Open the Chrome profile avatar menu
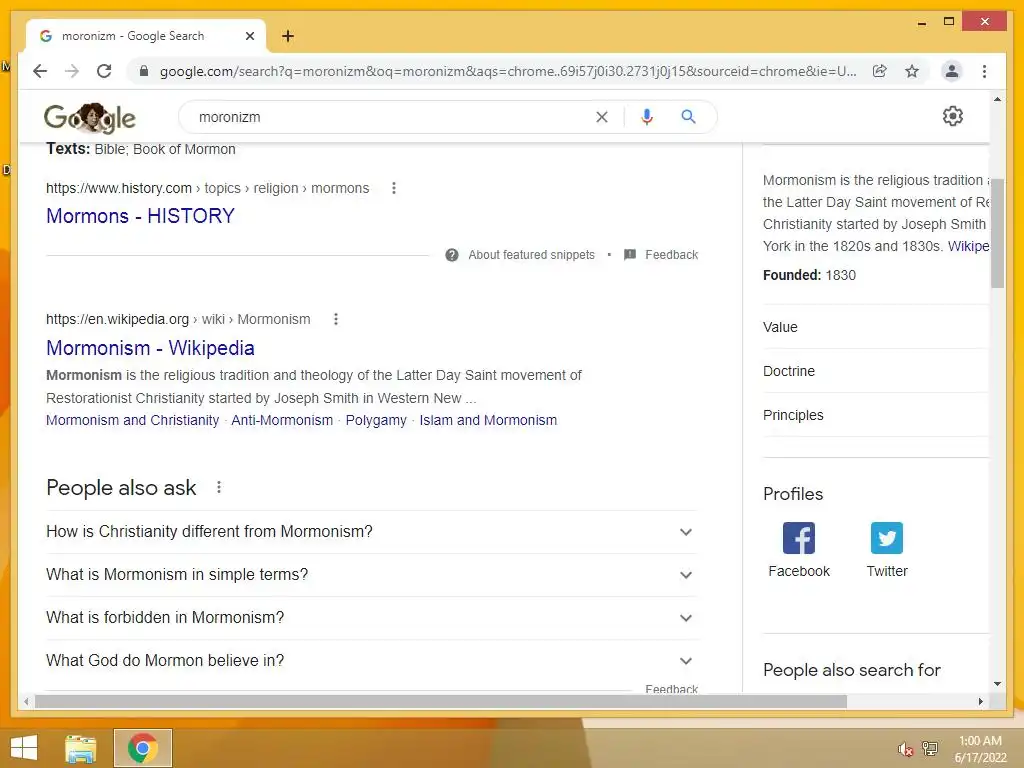The height and width of the screenshot is (768, 1024). point(952,71)
